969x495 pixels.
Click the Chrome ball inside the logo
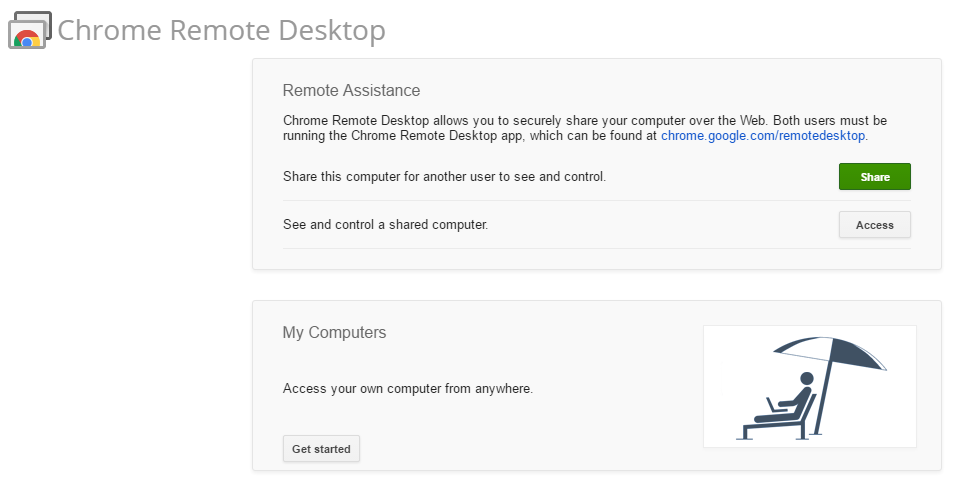point(27,39)
